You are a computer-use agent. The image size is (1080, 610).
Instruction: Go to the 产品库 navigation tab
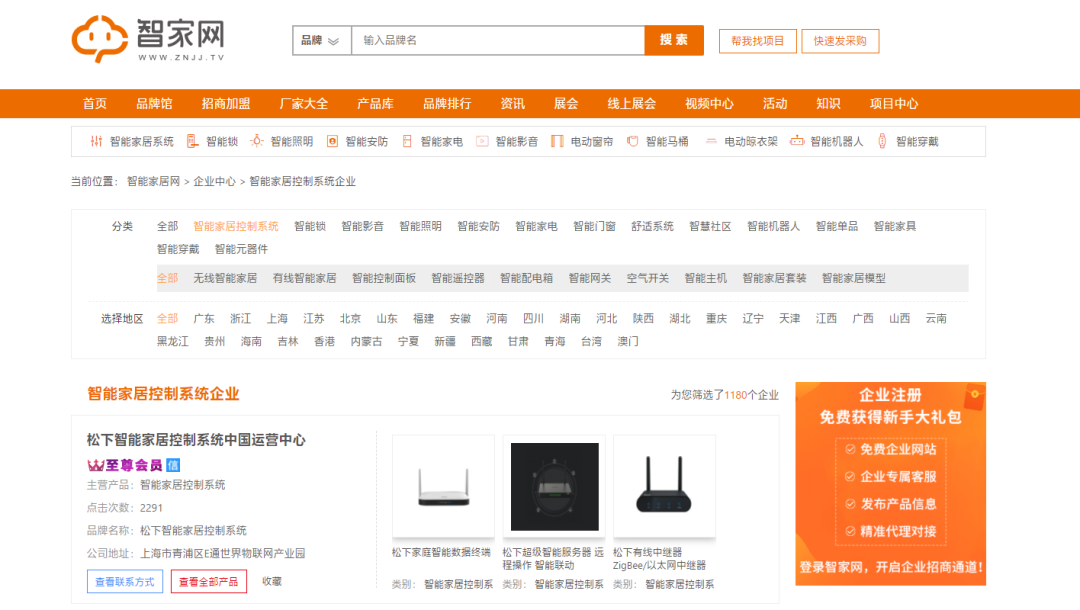(375, 104)
